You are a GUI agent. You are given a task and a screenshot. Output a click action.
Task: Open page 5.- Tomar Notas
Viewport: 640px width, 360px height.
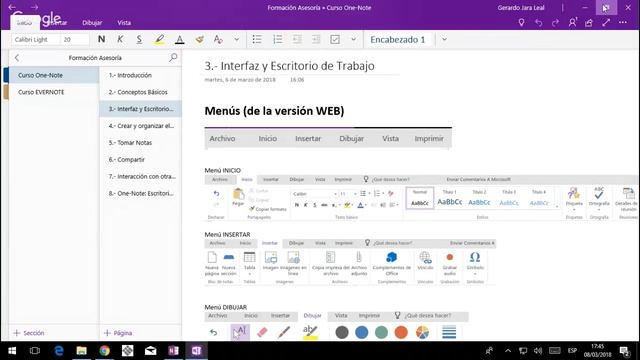140,143
